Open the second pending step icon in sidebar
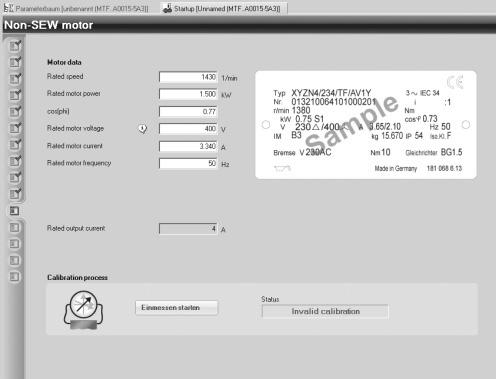 14,244
